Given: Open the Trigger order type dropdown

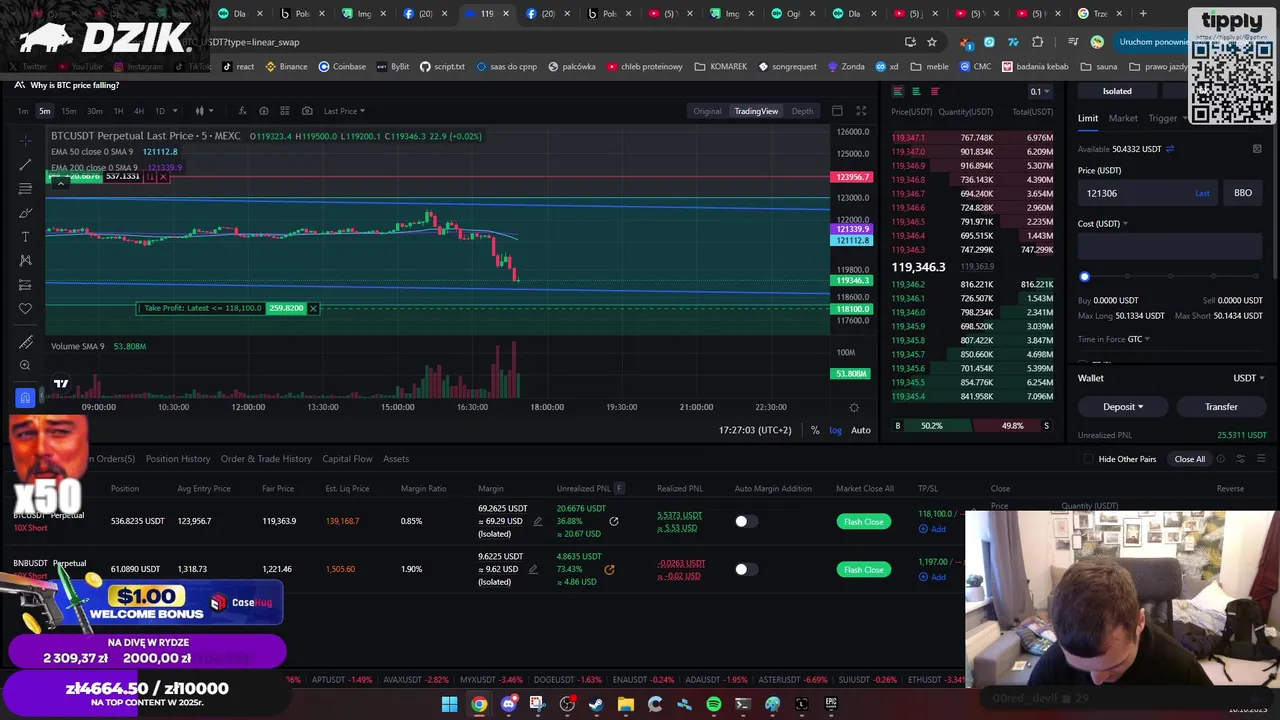Looking at the screenshot, I should [x=1166, y=118].
